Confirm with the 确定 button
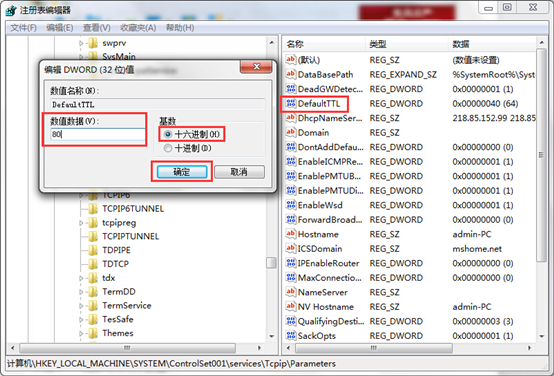This screenshot has width=554, height=376. 182,172
